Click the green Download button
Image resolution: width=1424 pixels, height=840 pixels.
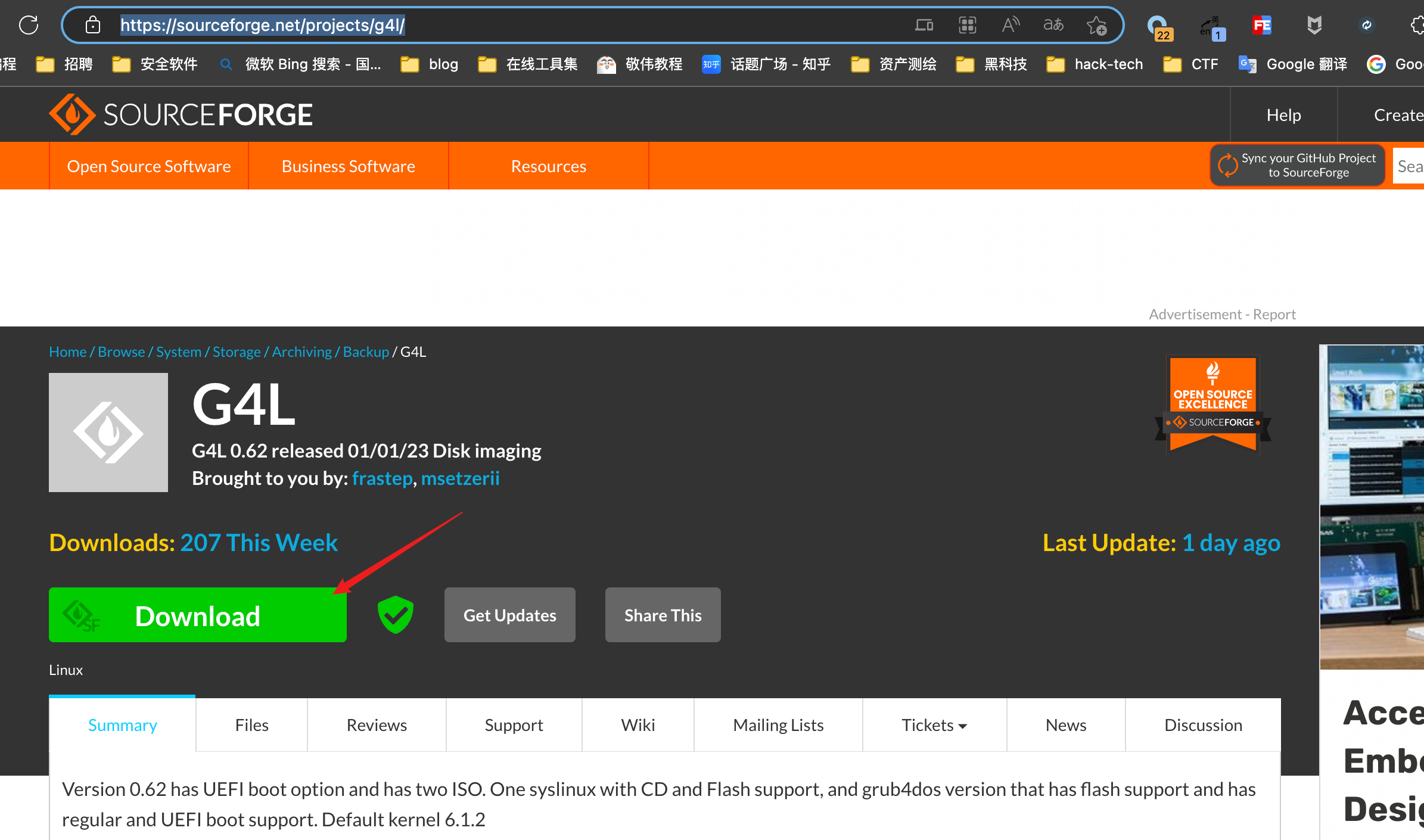(197, 615)
